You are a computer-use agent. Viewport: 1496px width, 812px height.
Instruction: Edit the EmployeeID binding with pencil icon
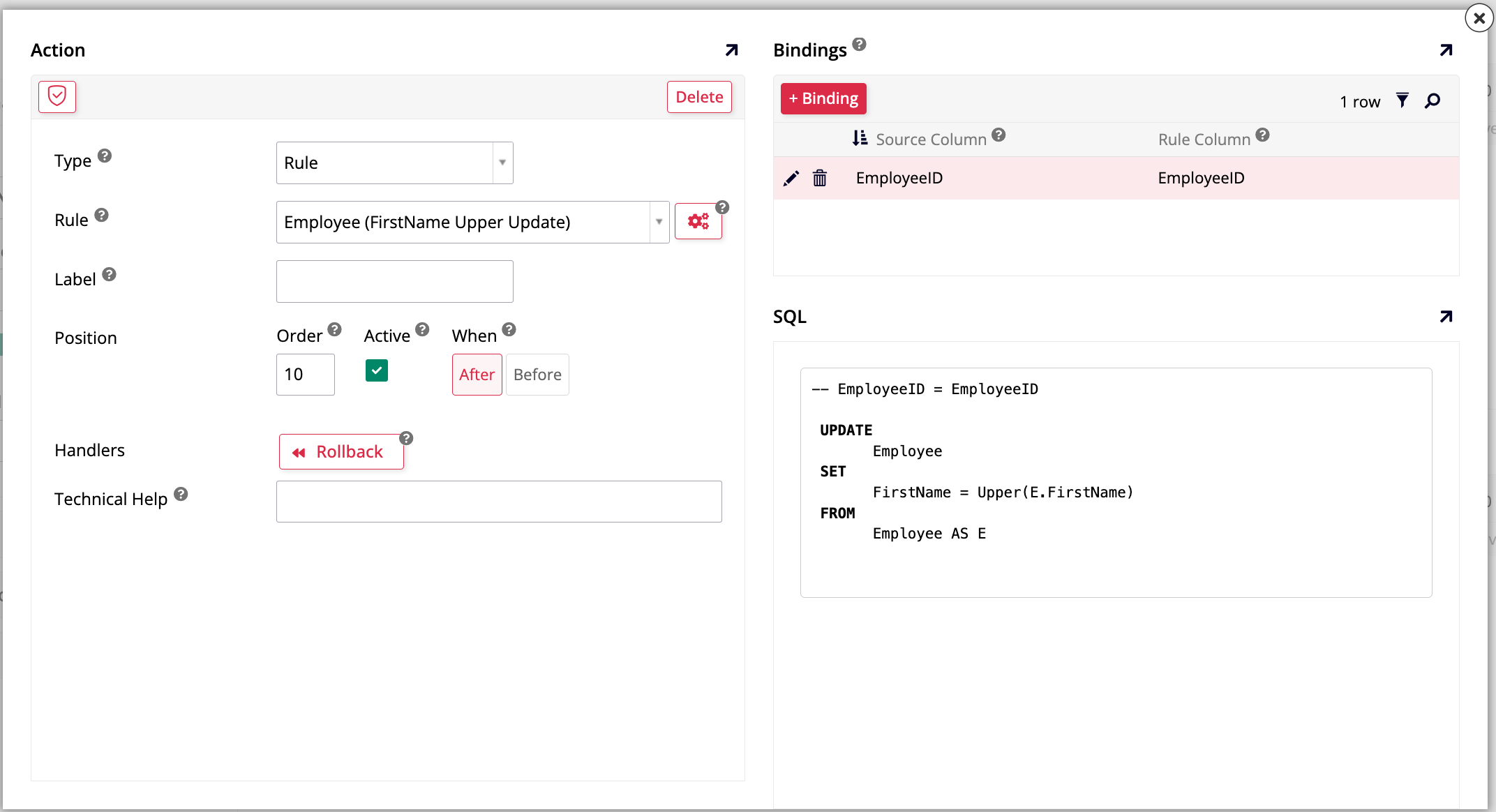[x=791, y=179]
